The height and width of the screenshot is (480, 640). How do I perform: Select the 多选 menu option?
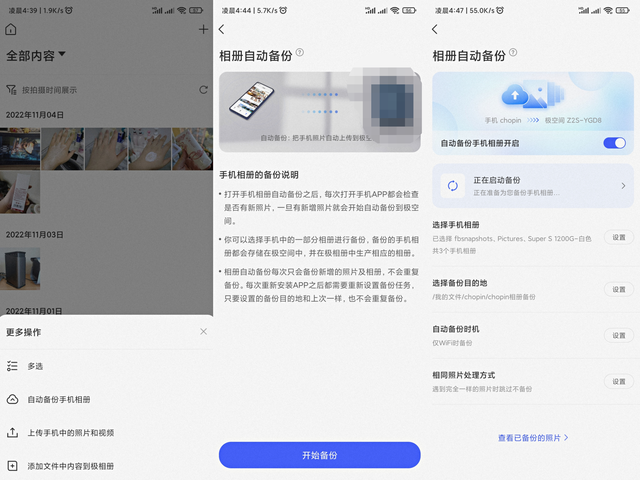(x=106, y=366)
